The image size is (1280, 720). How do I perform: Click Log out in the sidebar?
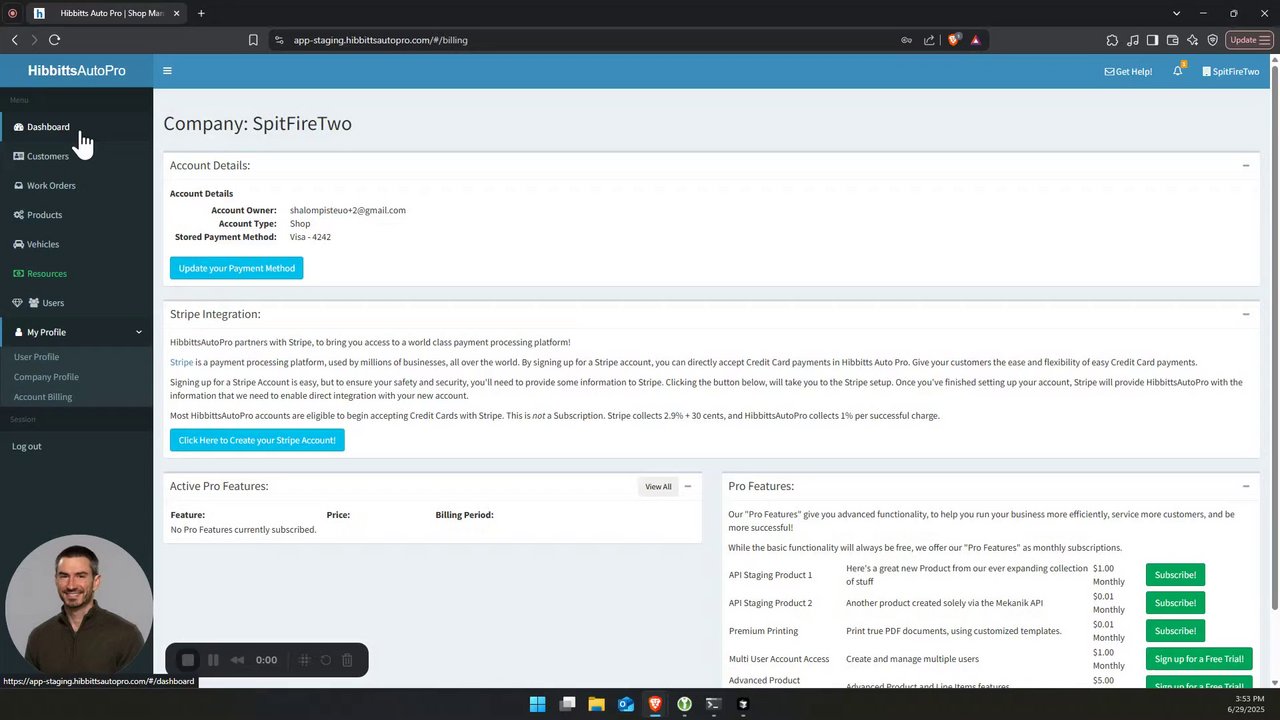click(x=27, y=446)
